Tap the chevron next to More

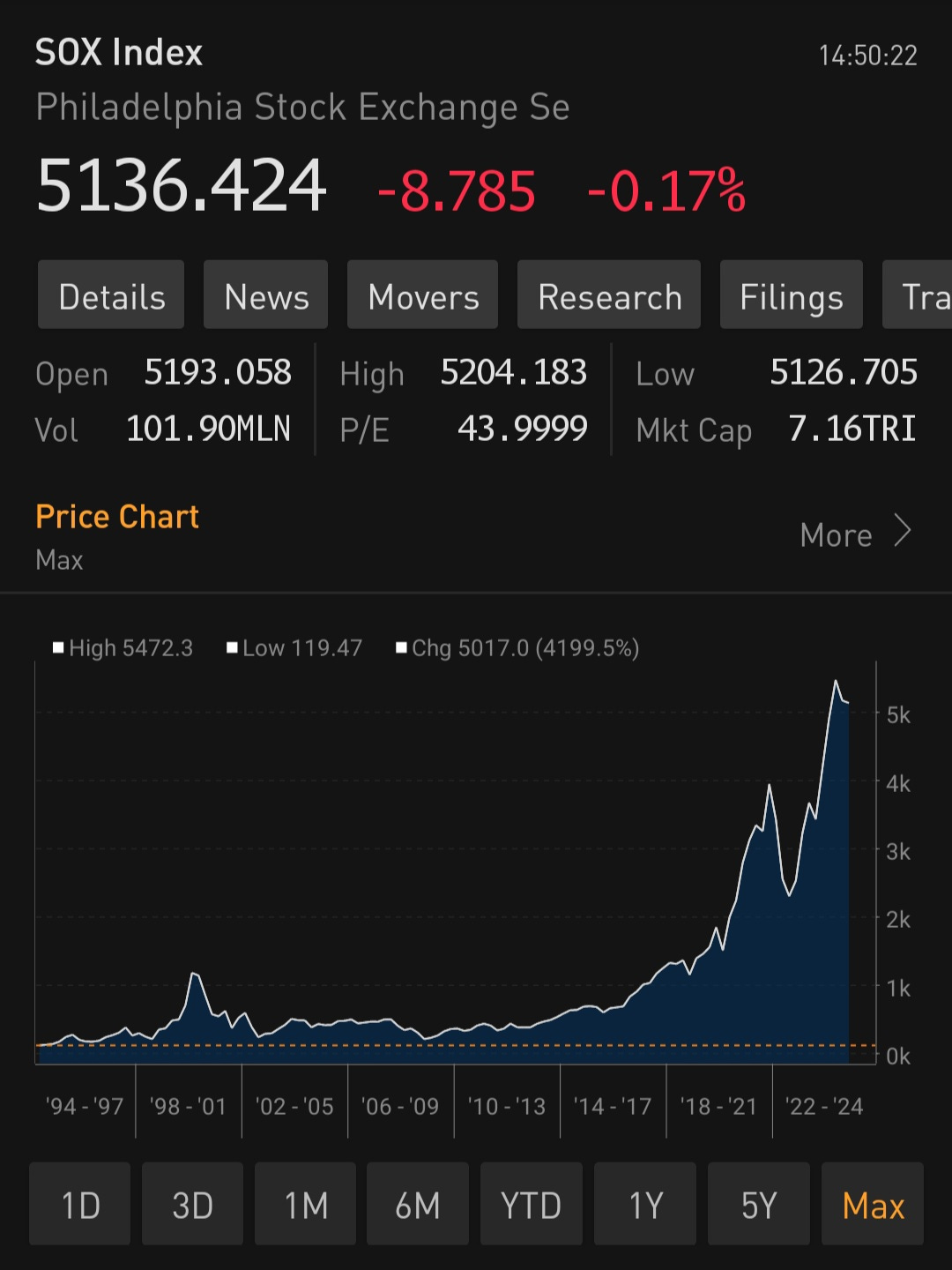903,532
